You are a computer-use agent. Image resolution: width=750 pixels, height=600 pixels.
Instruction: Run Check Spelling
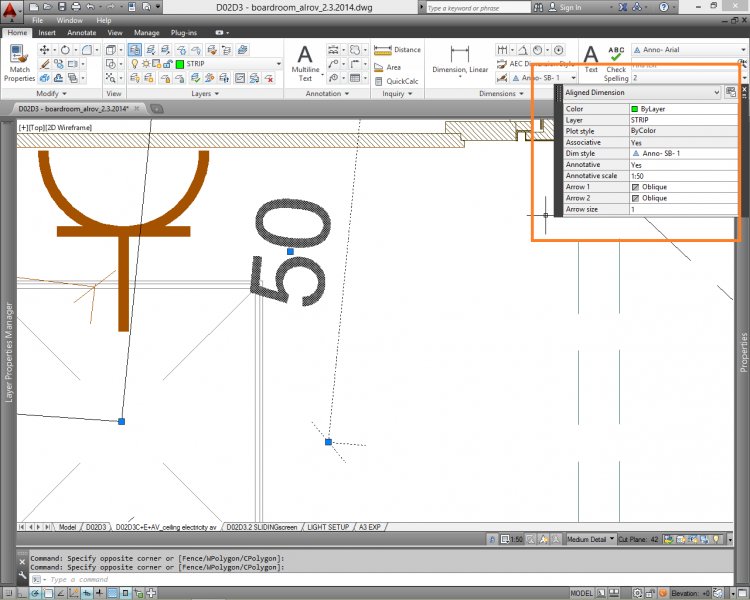pyautogui.click(x=616, y=62)
